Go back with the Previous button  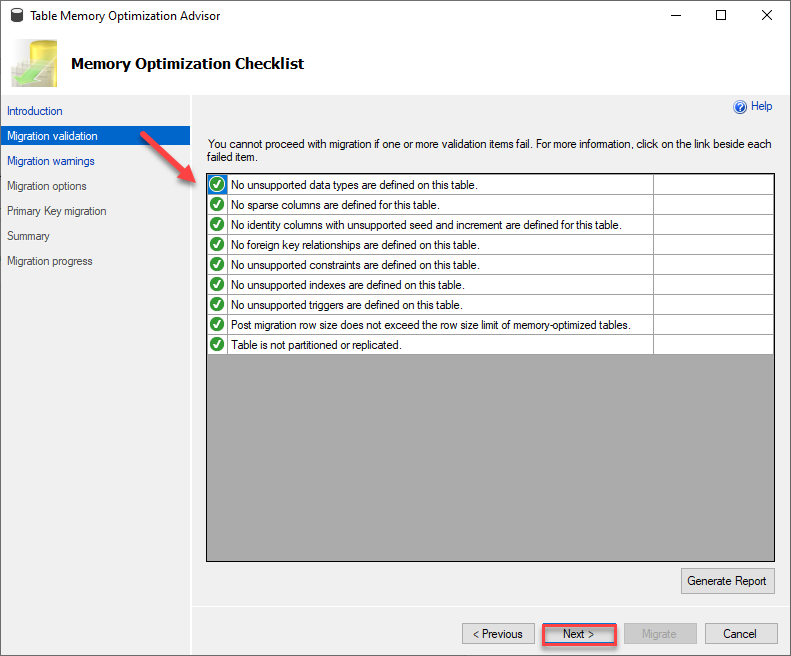pyautogui.click(x=498, y=634)
